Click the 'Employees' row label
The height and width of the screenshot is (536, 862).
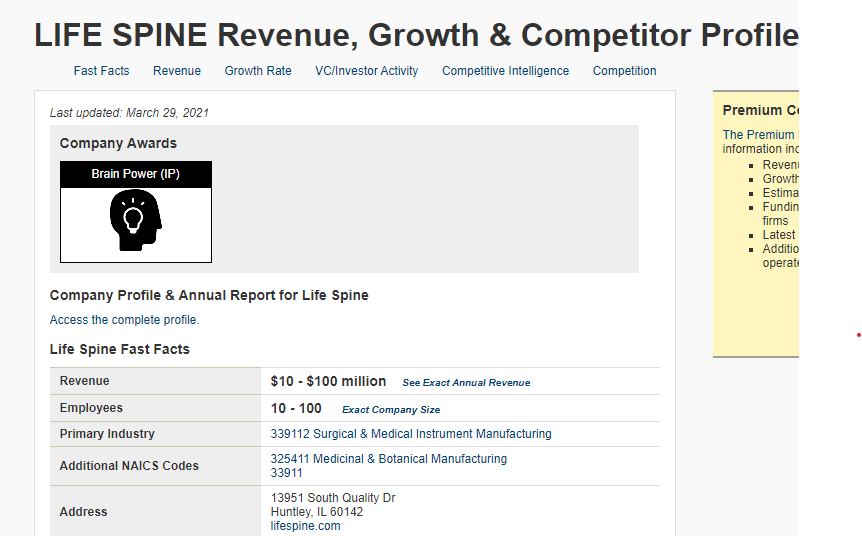[x=91, y=408]
